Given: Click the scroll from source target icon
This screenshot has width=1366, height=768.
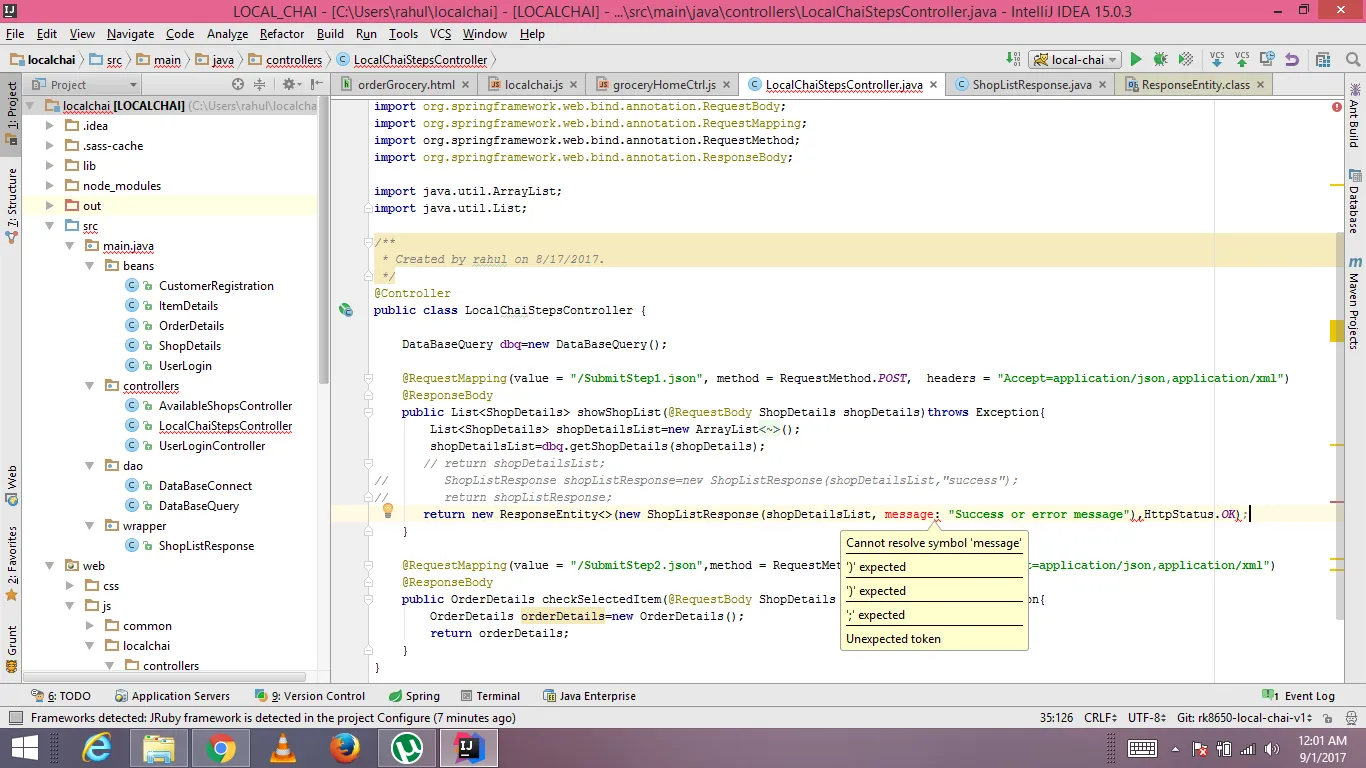Looking at the screenshot, I should tap(238, 85).
